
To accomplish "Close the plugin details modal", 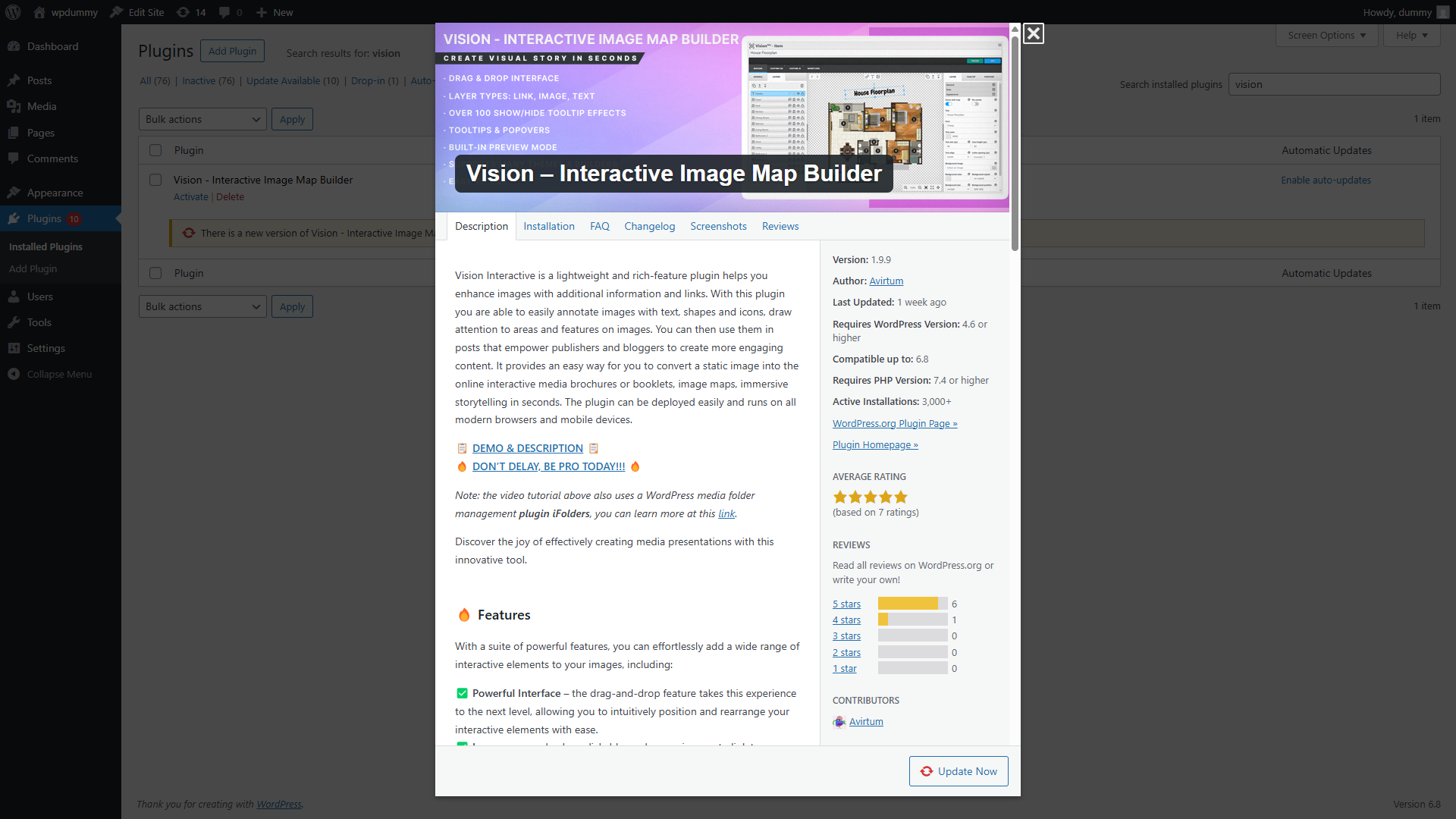I will [1033, 33].
